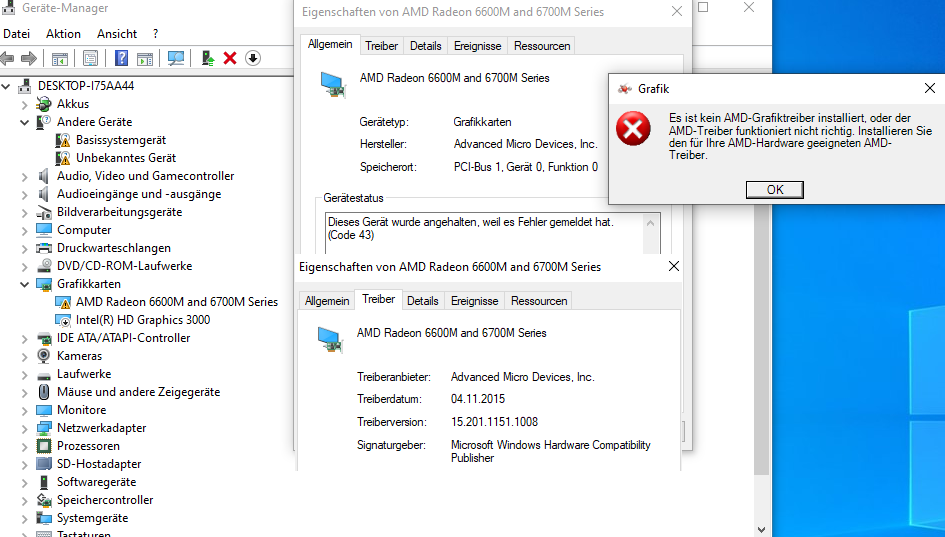Select the Mäuse und andere Zeigegeräte icon
945x537 pixels.
44,392
